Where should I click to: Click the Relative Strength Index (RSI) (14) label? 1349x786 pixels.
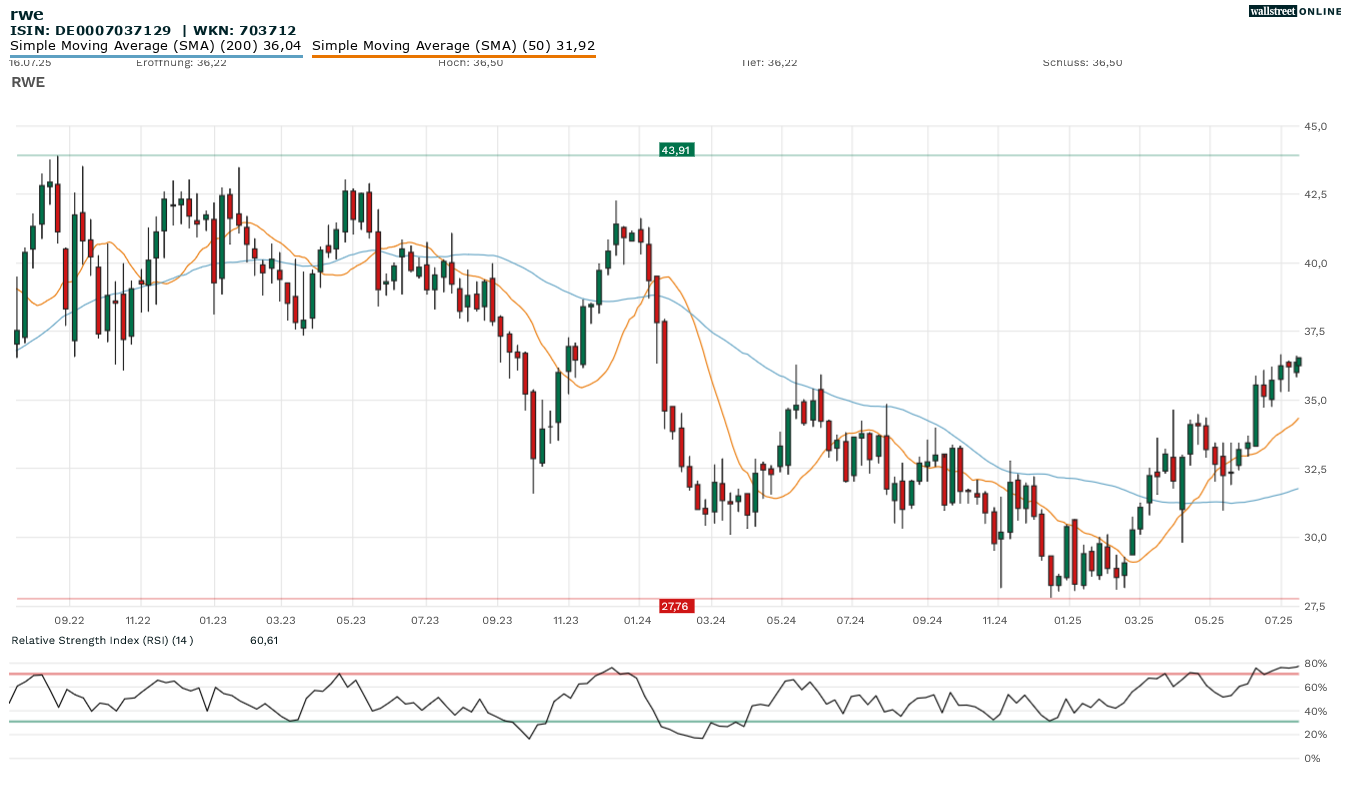(102, 640)
